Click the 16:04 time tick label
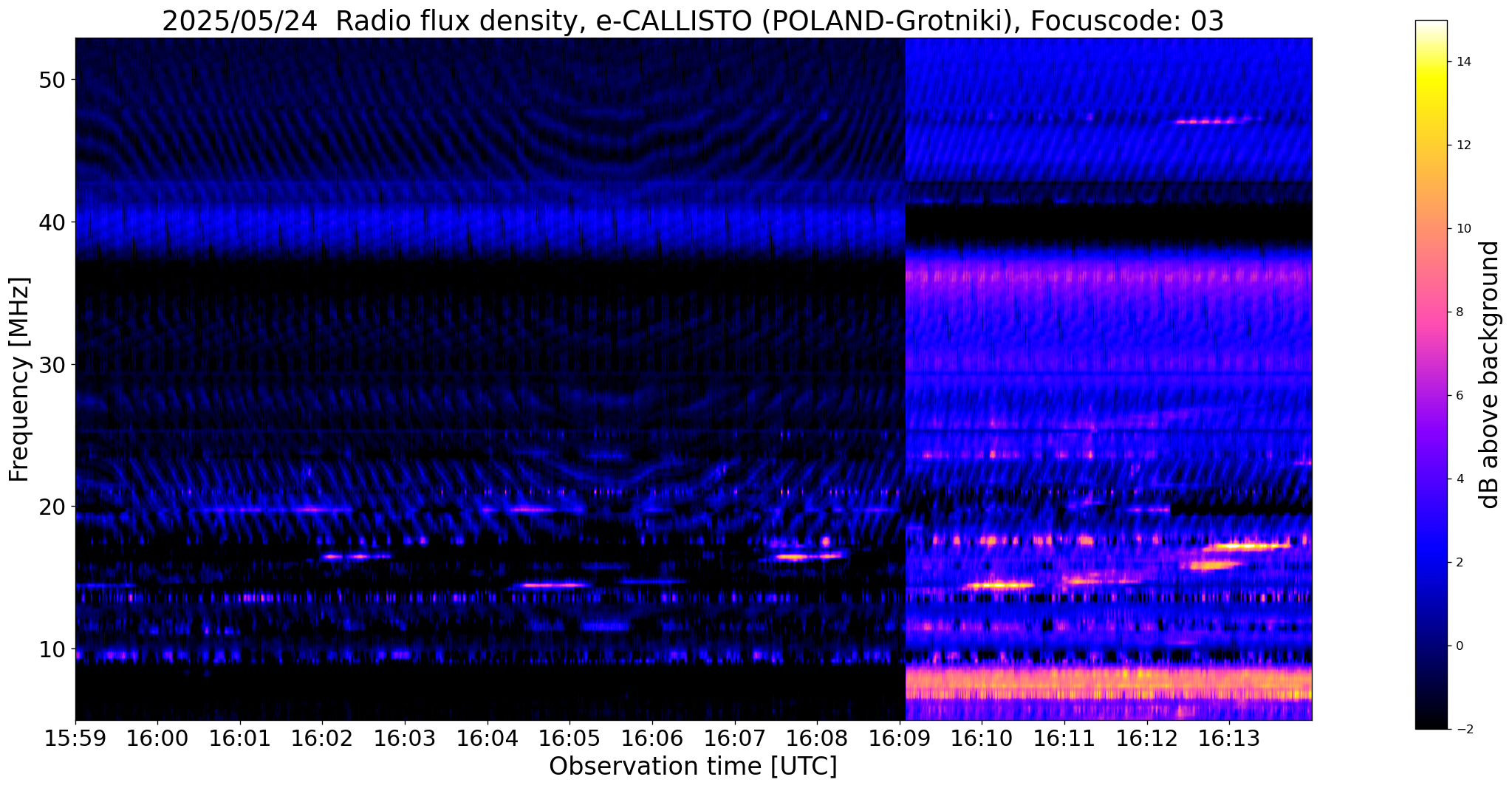1512x788 pixels. pyautogui.click(x=488, y=739)
